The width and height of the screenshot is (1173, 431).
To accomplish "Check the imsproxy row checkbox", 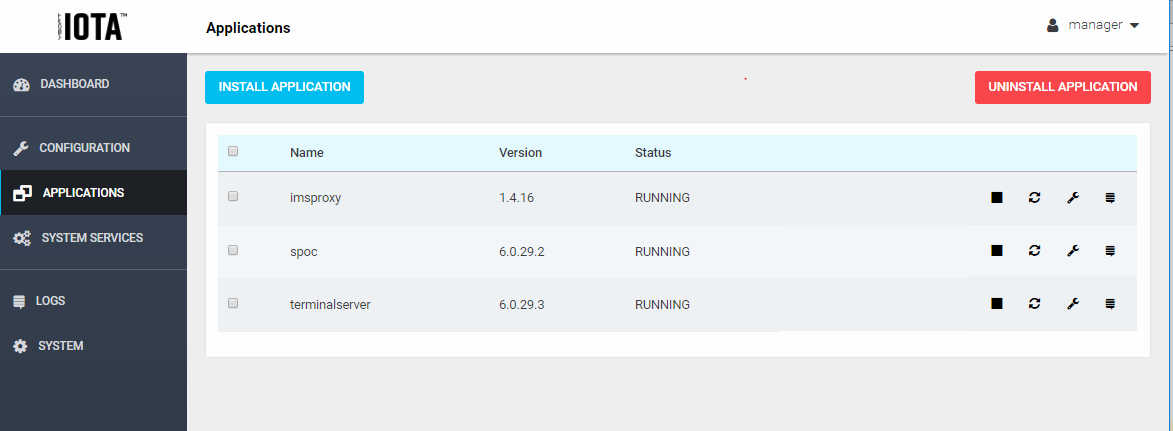I will tap(233, 197).
